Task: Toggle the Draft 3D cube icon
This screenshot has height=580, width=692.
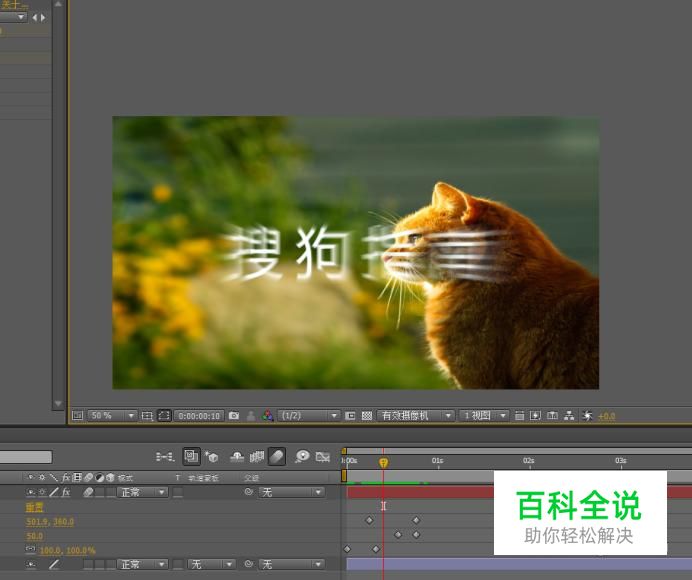Action: click(x=212, y=456)
